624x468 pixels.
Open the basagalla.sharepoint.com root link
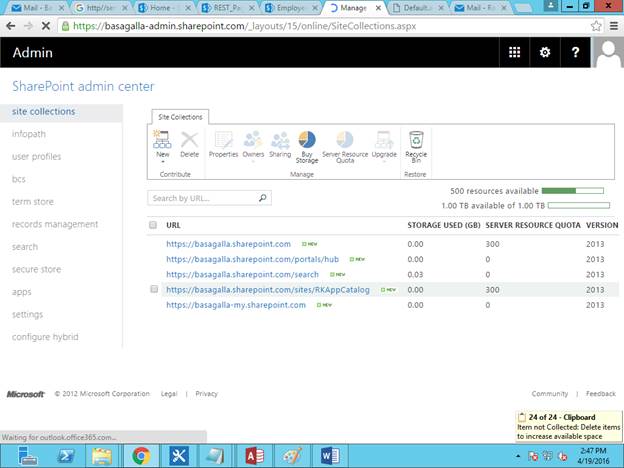pyautogui.click(x=228, y=244)
